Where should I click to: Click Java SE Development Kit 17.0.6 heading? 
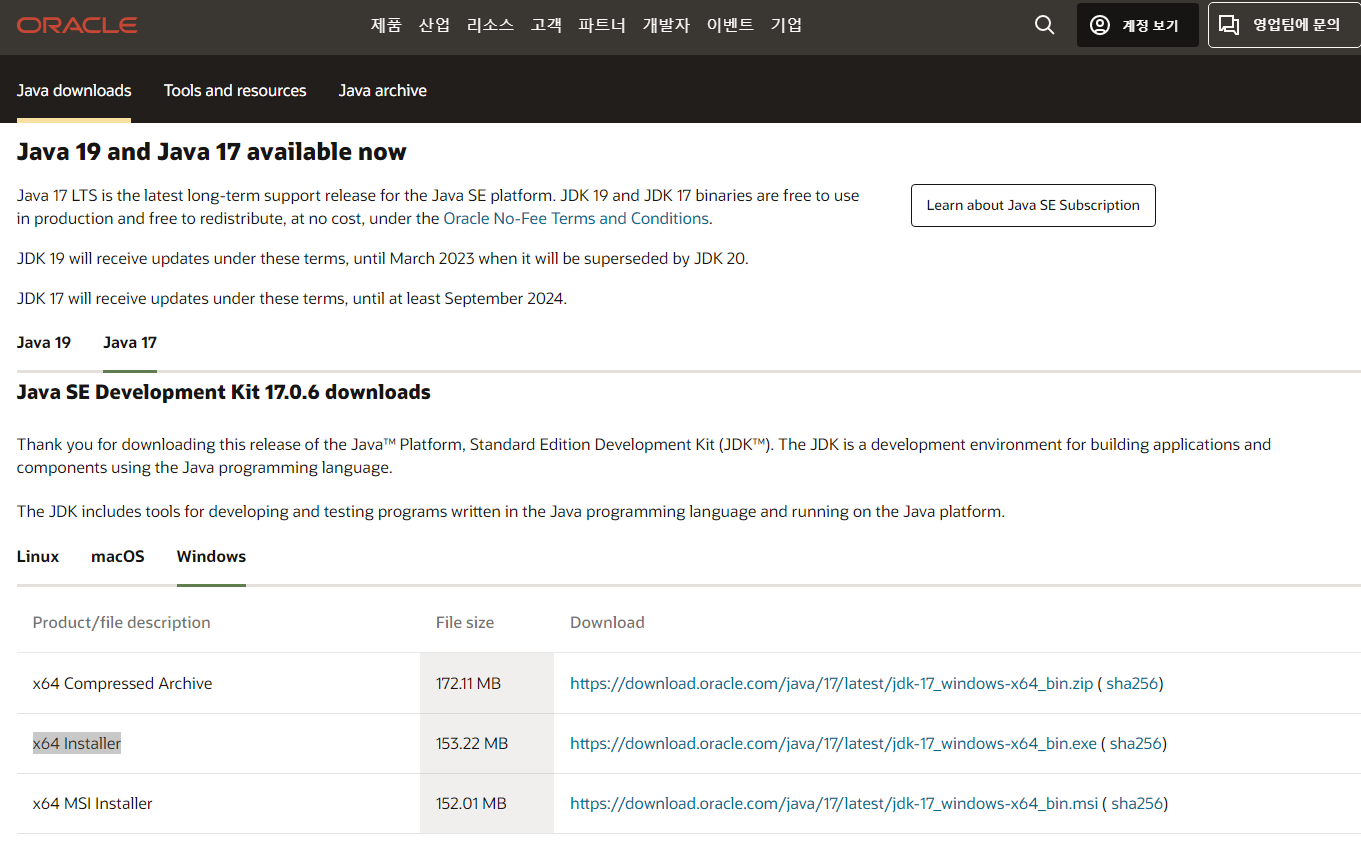coord(224,392)
